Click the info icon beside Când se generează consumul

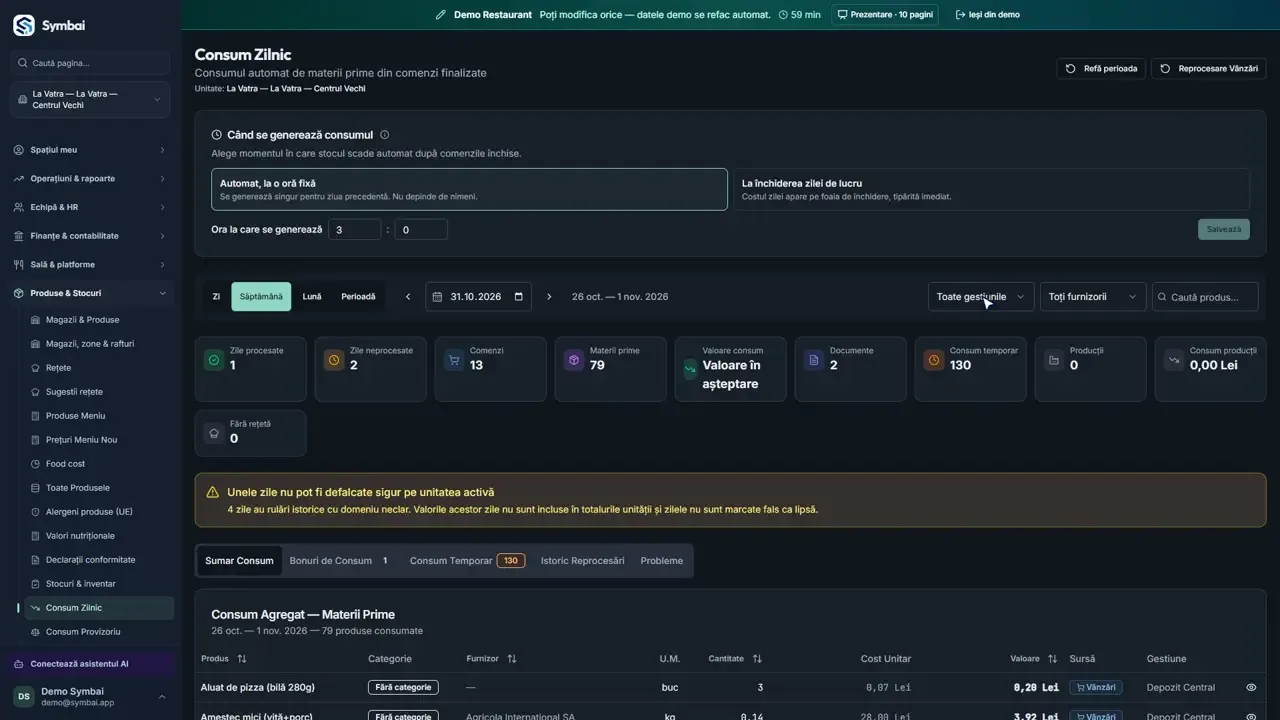385,135
